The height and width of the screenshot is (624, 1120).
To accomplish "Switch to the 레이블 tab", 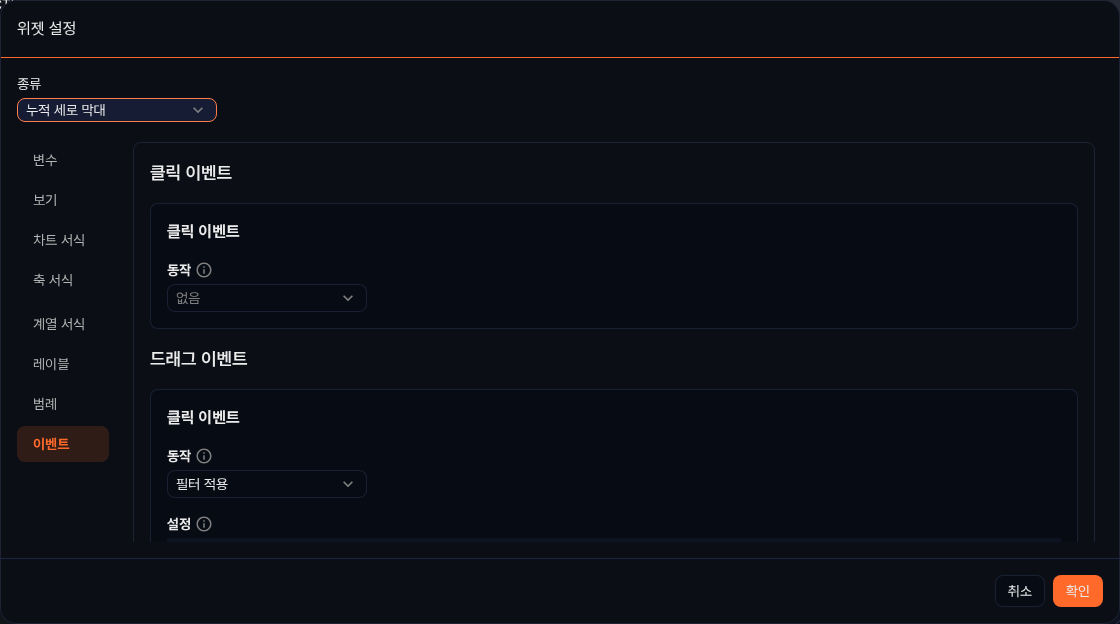I will [51, 364].
